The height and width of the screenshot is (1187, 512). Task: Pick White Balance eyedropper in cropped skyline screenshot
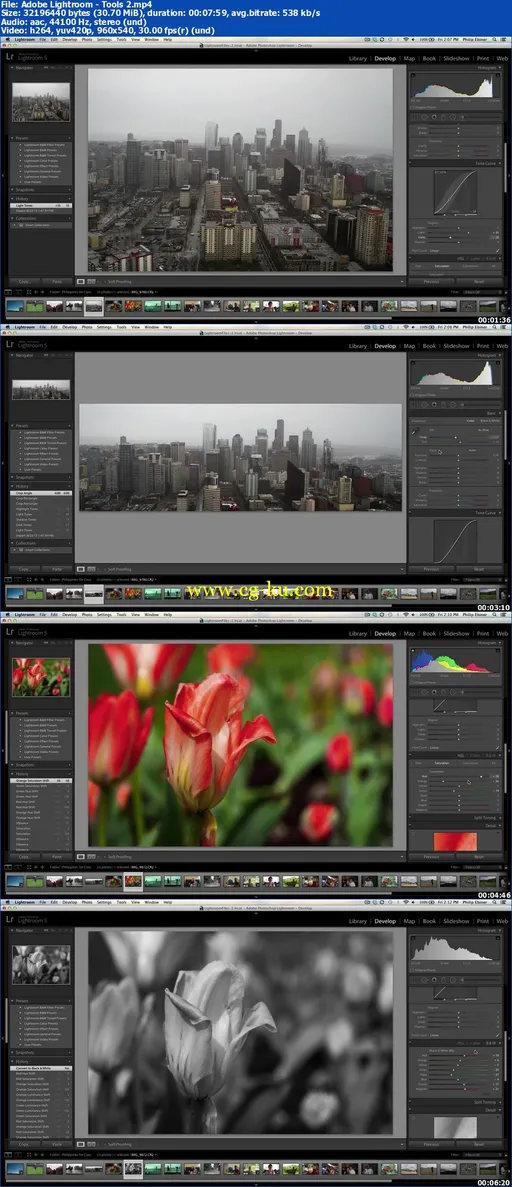pos(414,431)
